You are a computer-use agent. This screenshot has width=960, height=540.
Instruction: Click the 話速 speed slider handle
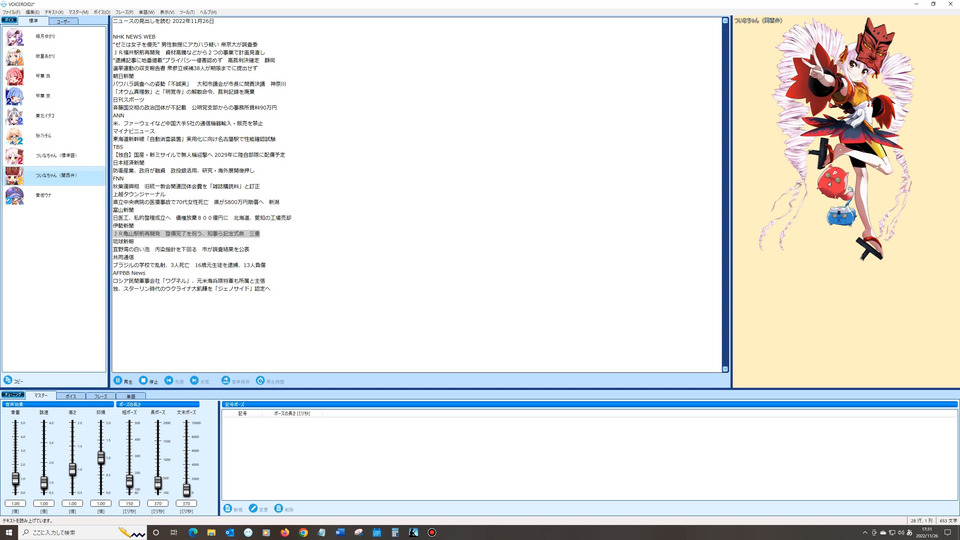(44, 483)
